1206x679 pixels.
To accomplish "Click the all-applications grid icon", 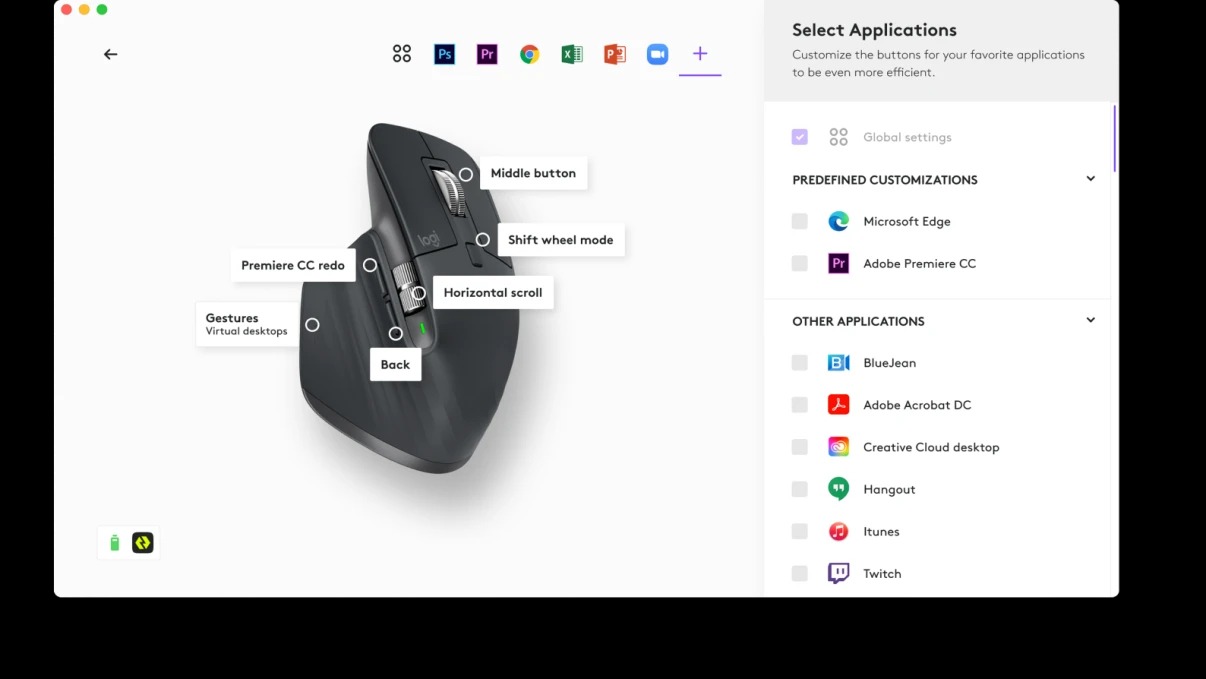I will pyautogui.click(x=402, y=54).
